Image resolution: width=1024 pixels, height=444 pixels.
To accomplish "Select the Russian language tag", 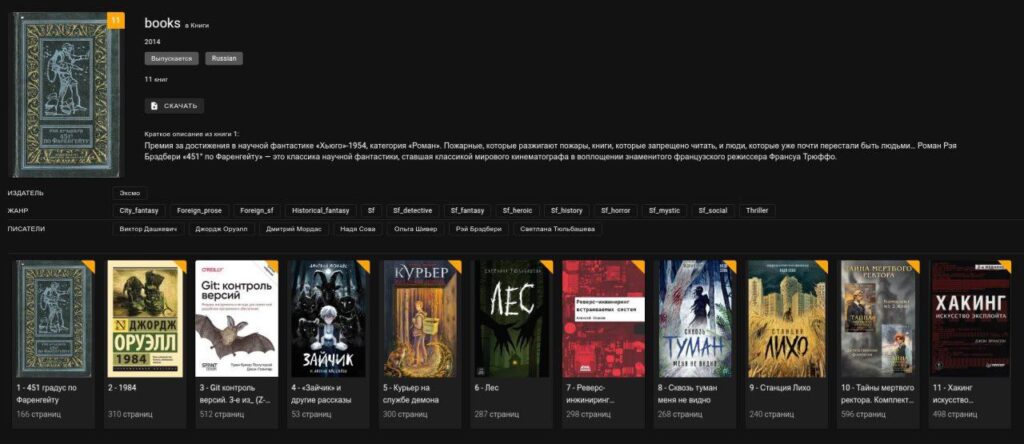I will [x=224, y=59].
